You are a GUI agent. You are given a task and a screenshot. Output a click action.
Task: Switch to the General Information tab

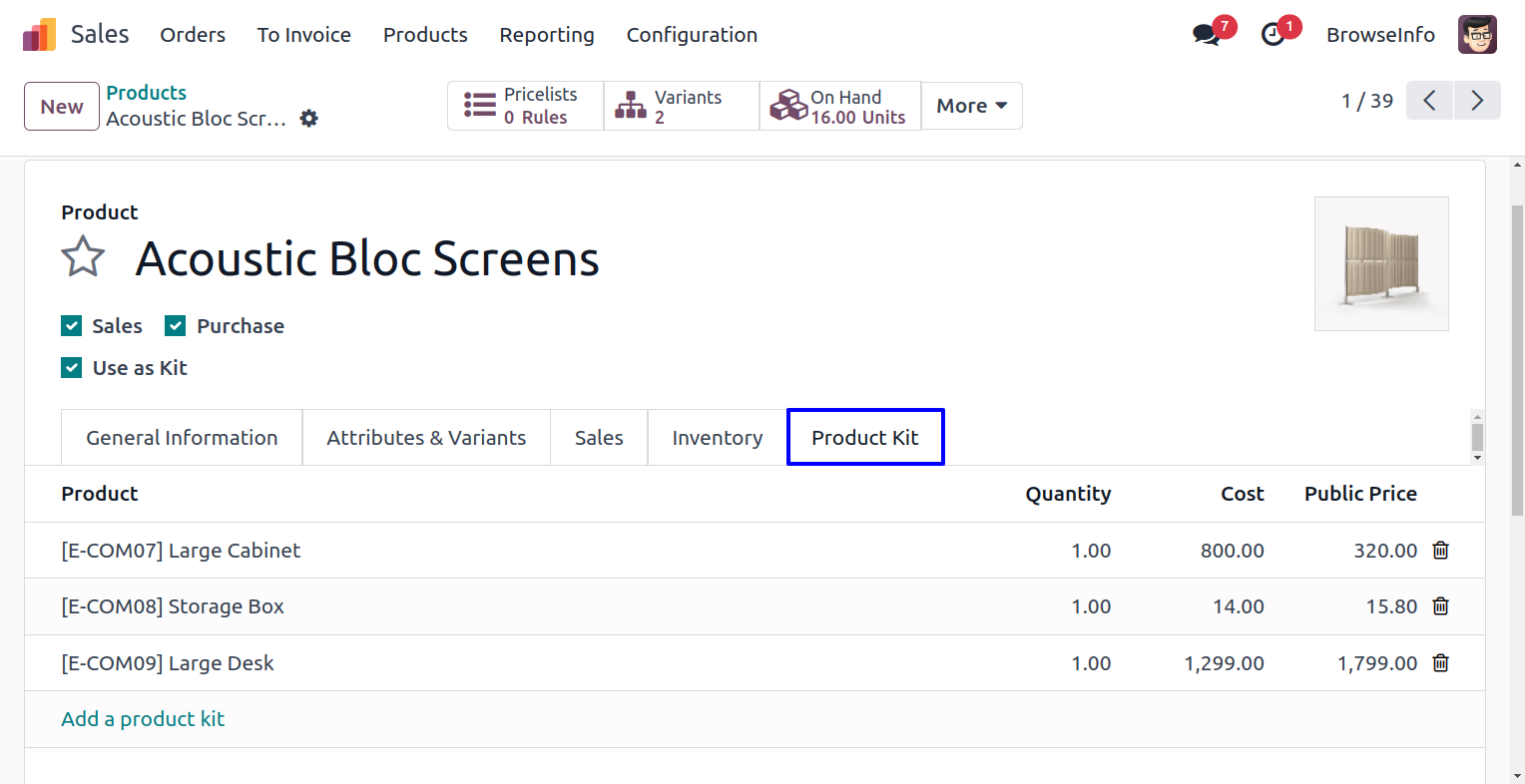182,438
